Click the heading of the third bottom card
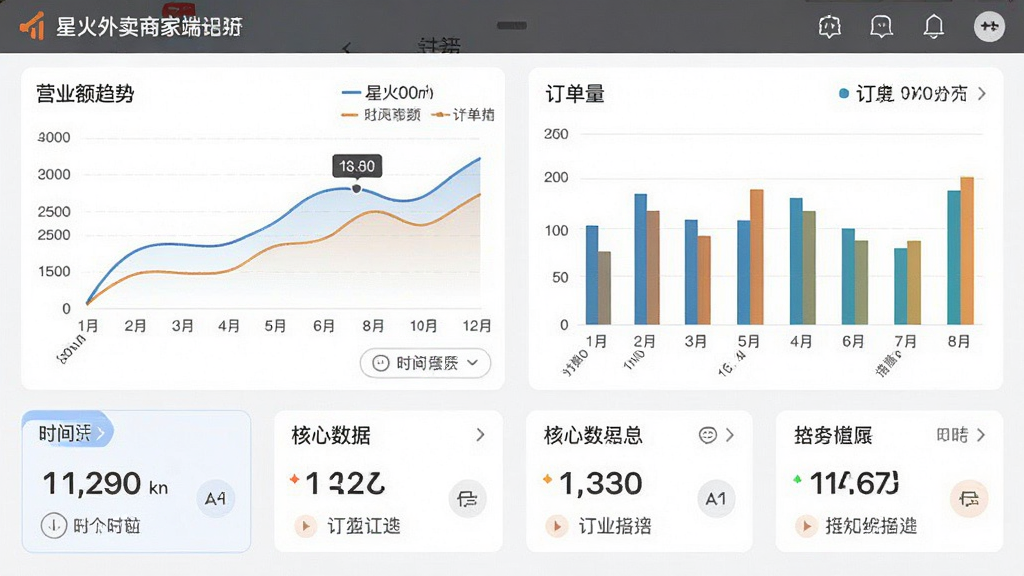 [x=593, y=435]
